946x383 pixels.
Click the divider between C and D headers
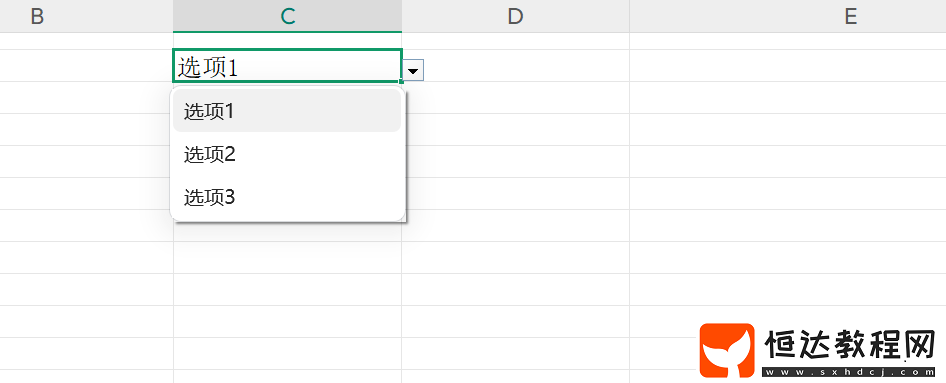402,16
